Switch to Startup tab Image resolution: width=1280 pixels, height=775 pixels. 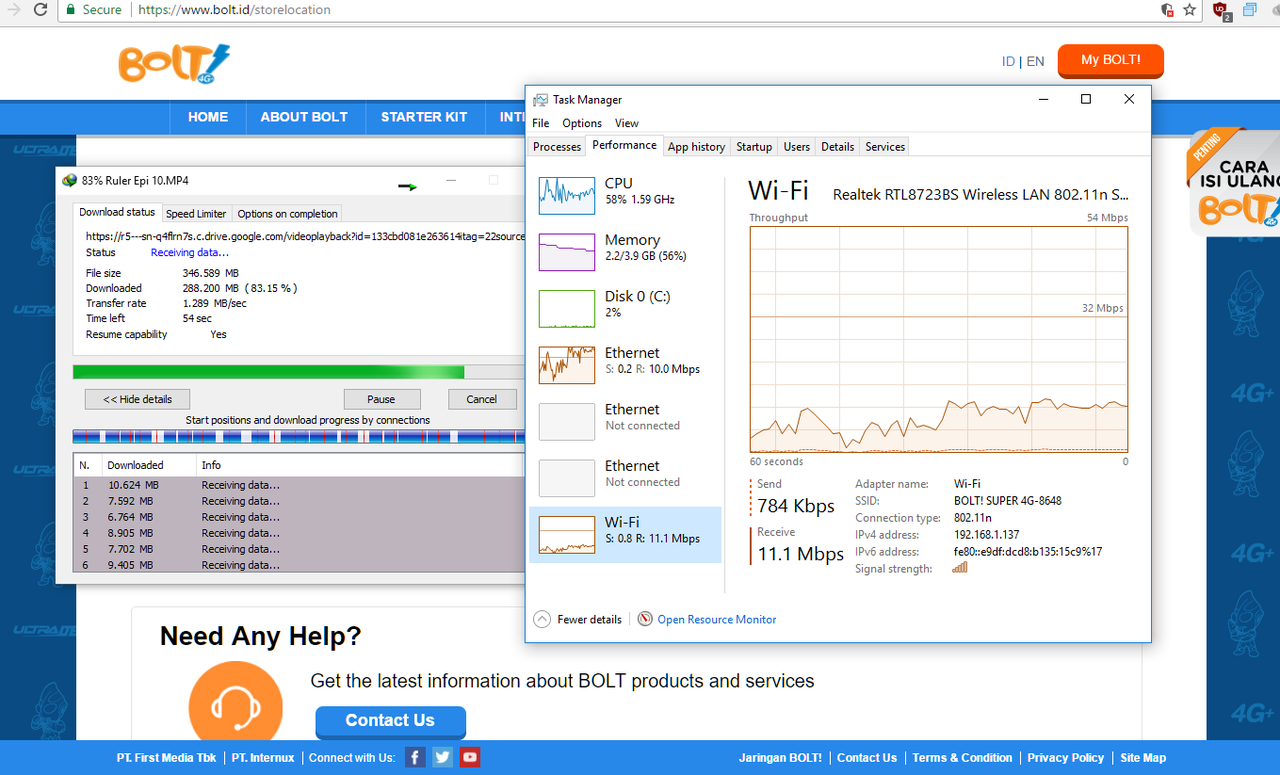click(754, 146)
